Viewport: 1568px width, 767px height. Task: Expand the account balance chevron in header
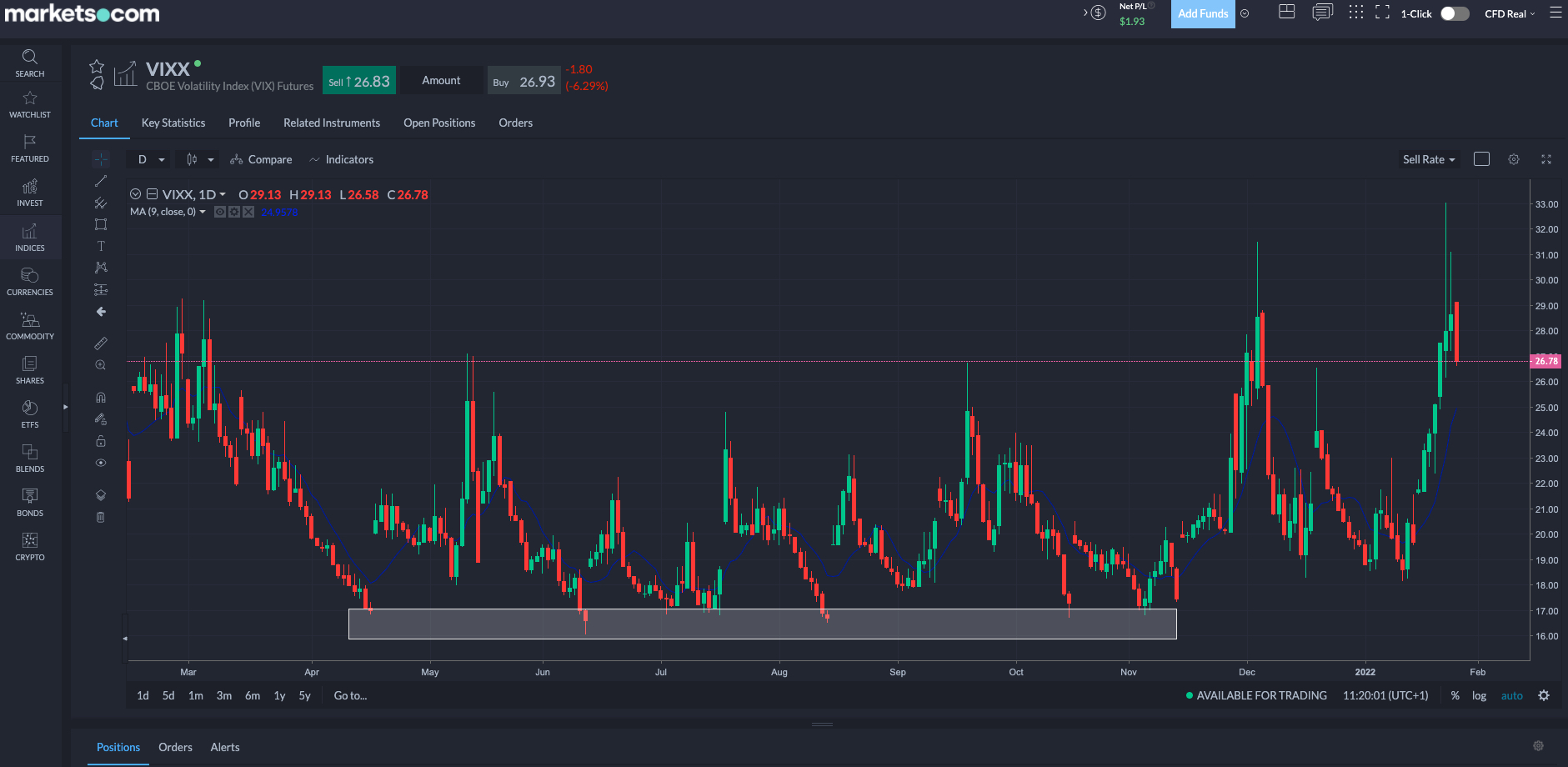coord(1085,13)
